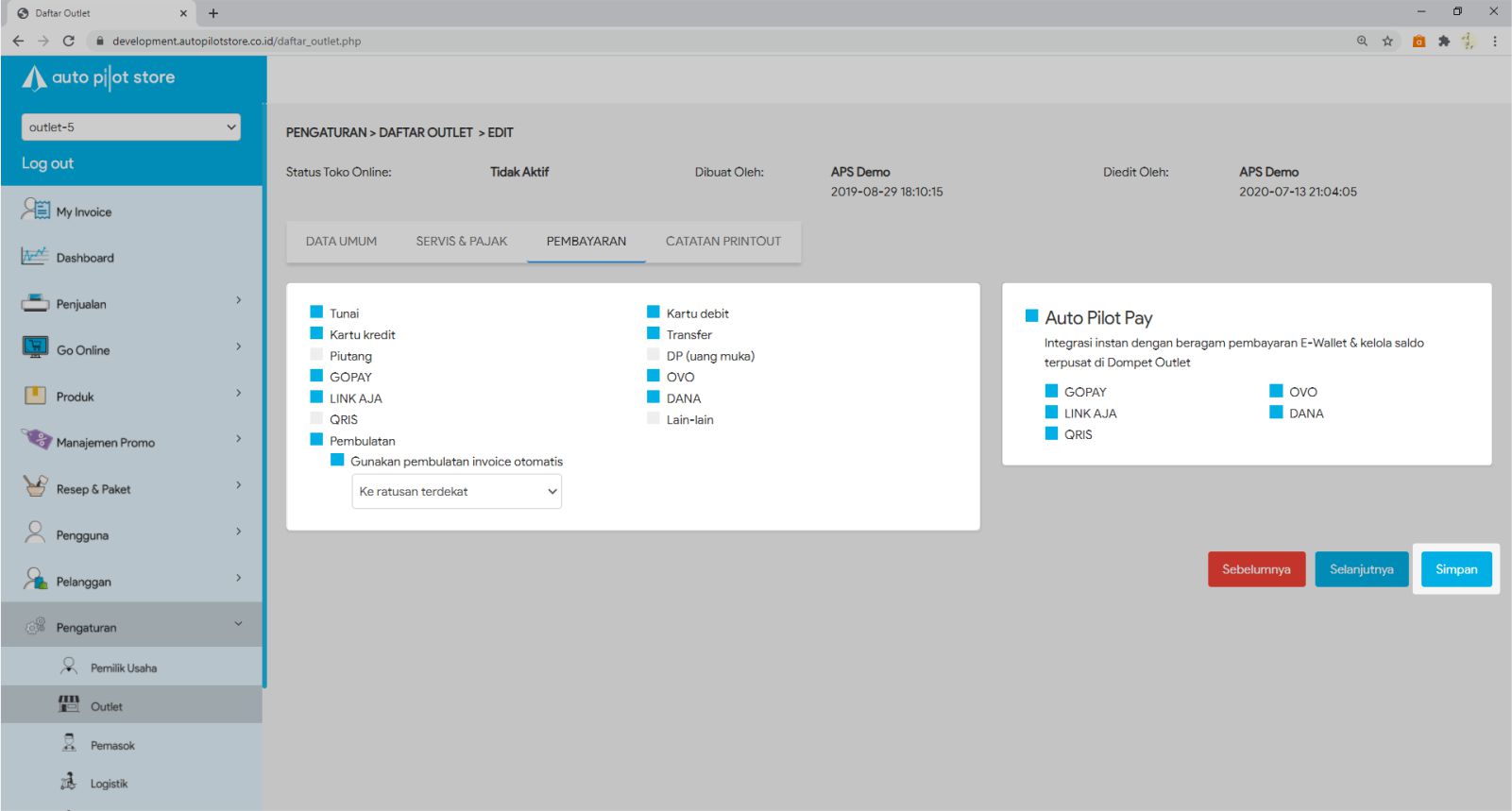Click the Go Online cart icon

tap(35, 347)
